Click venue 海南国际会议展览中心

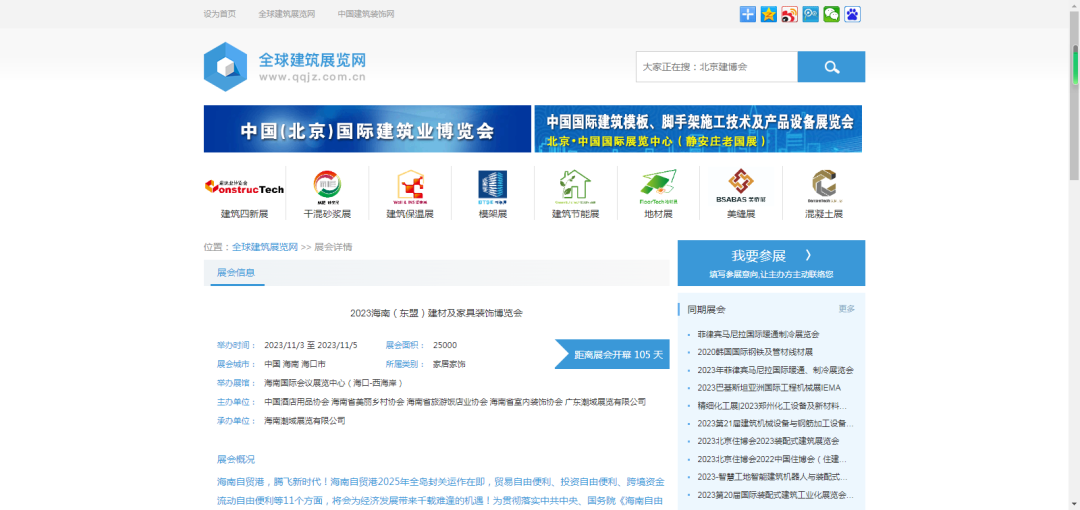tap(333, 382)
